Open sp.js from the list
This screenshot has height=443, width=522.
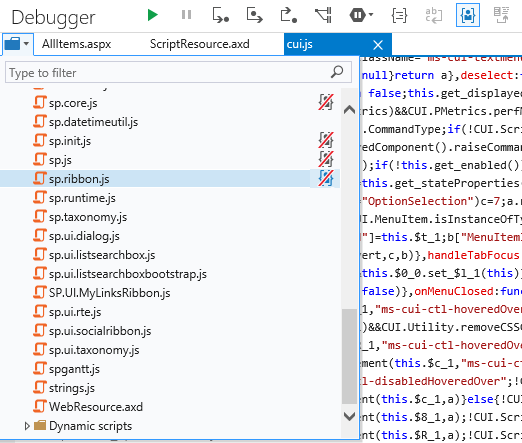click(60, 160)
